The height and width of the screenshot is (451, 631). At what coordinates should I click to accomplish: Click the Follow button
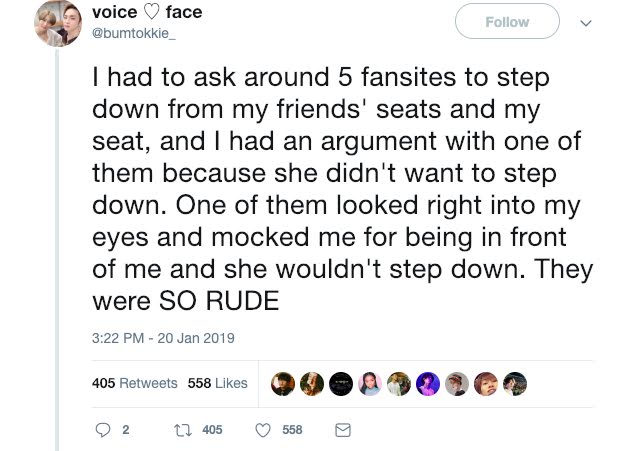click(x=506, y=22)
